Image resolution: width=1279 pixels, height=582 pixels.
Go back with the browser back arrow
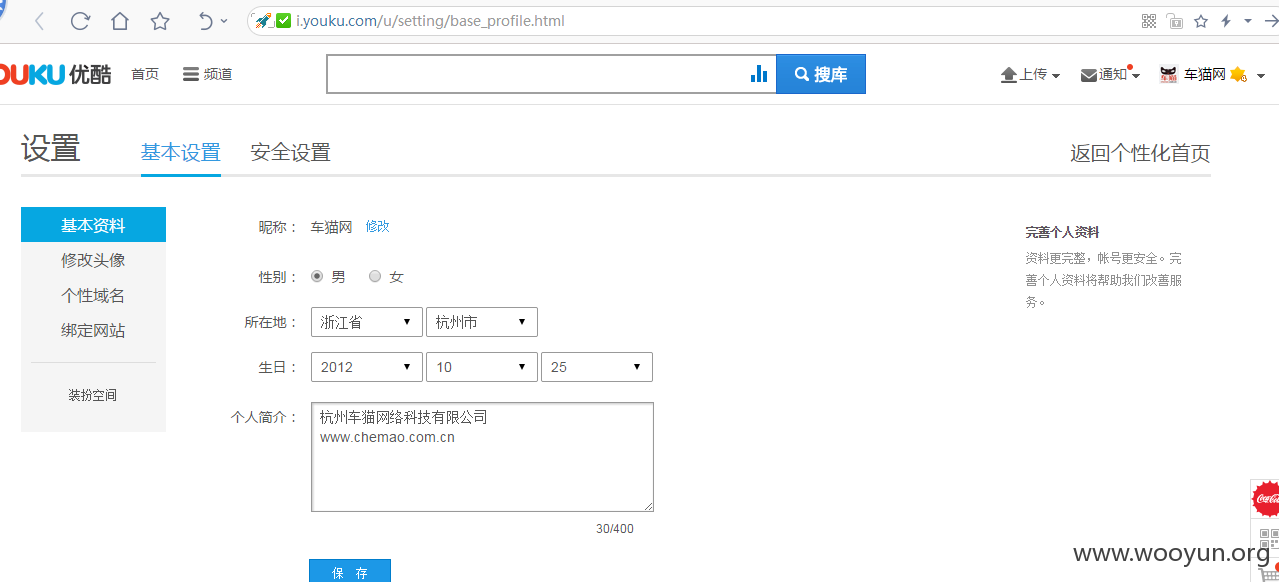point(40,21)
